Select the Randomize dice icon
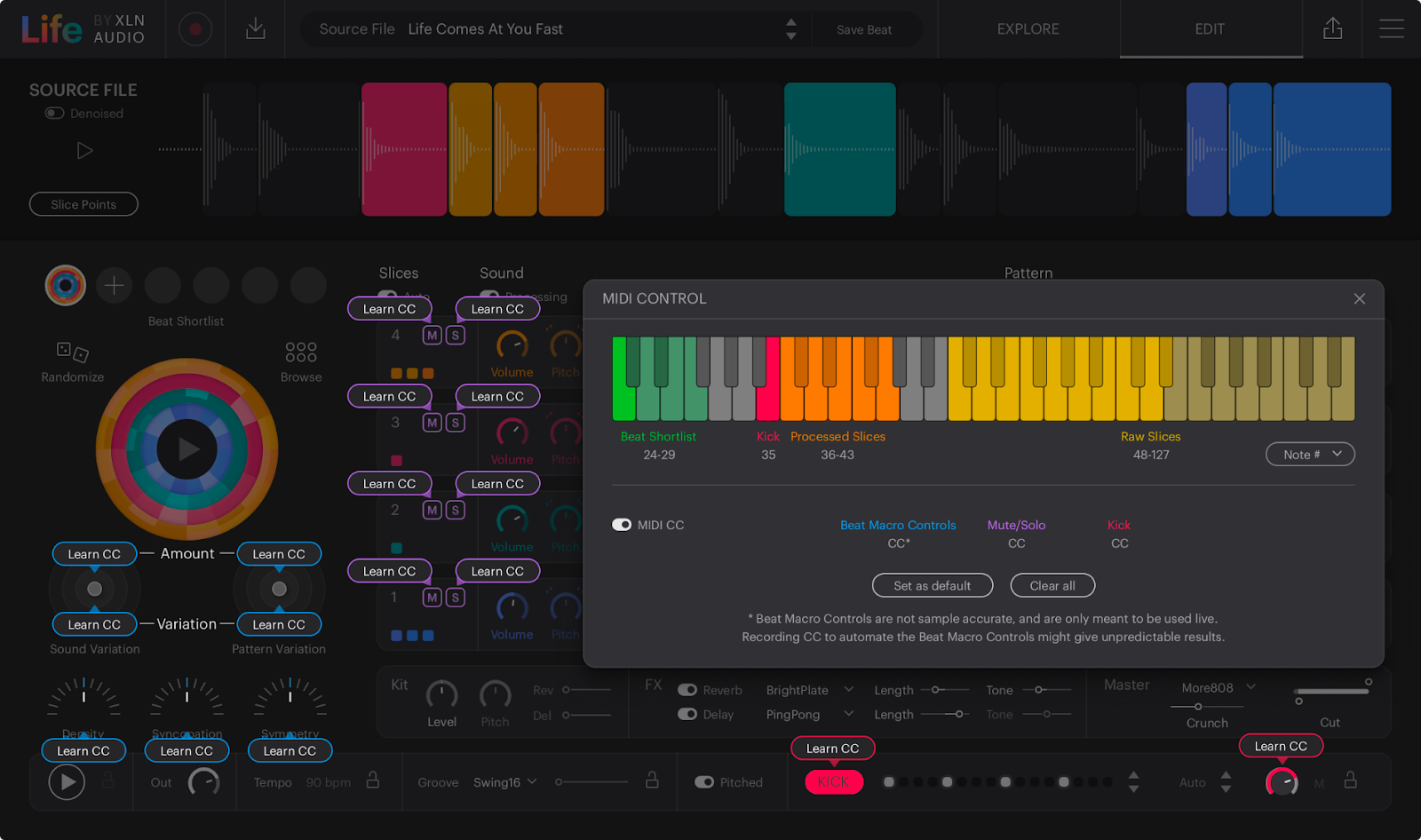The width and height of the screenshot is (1421, 840). point(71,351)
